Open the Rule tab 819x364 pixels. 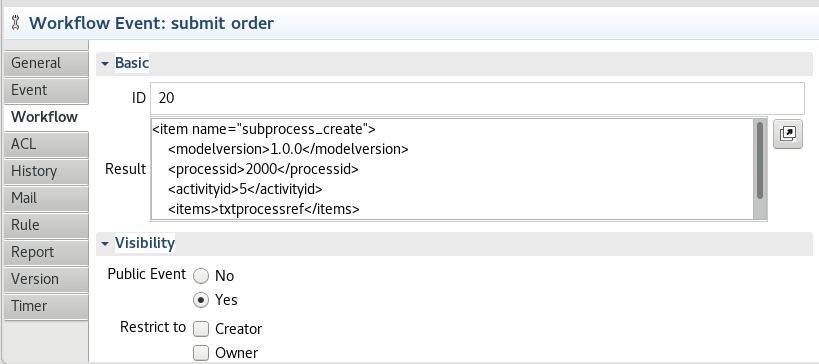coord(46,225)
